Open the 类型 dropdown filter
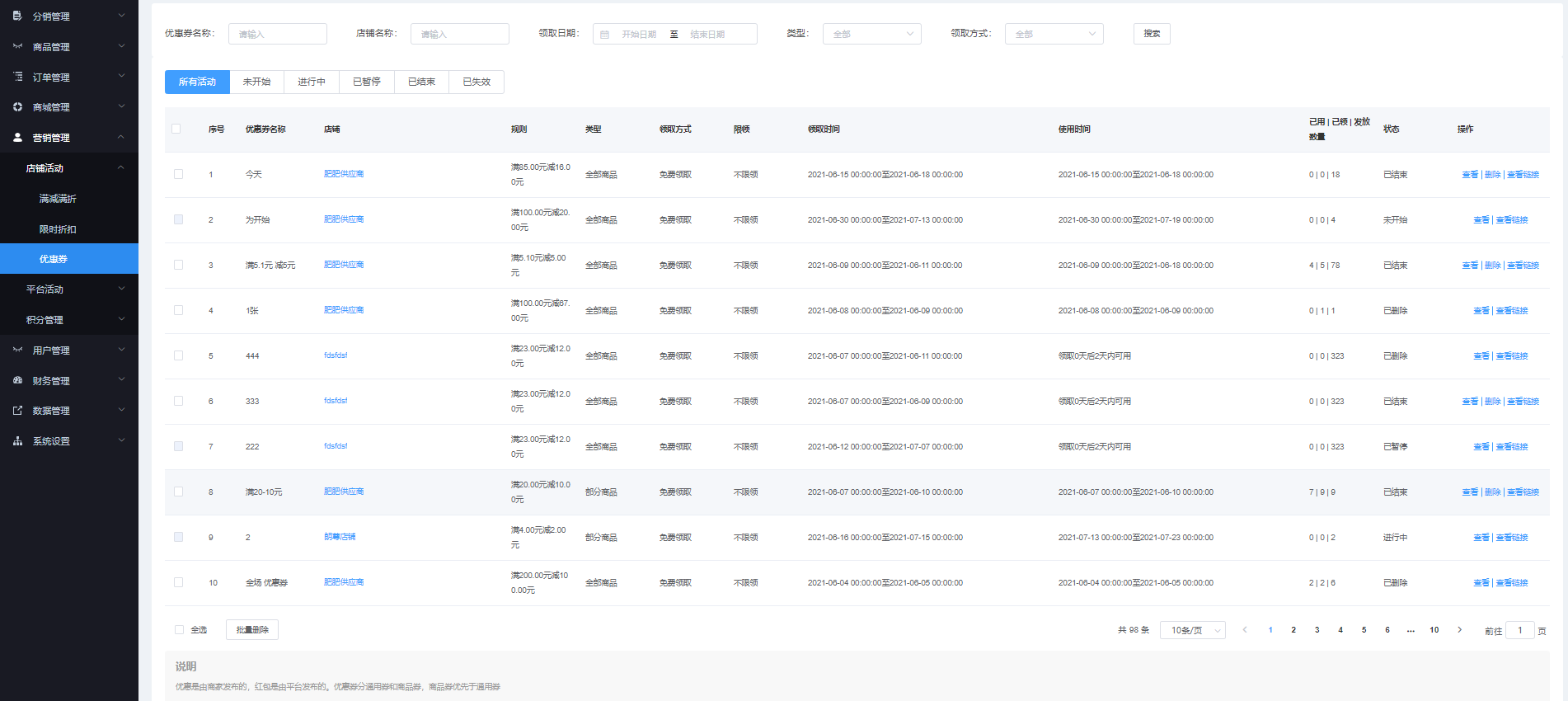This screenshot has width=1568, height=701. click(x=871, y=34)
